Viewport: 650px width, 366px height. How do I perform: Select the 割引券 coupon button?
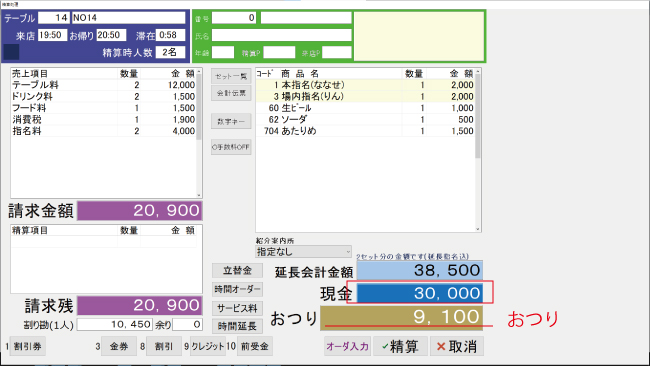click(x=27, y=347)
